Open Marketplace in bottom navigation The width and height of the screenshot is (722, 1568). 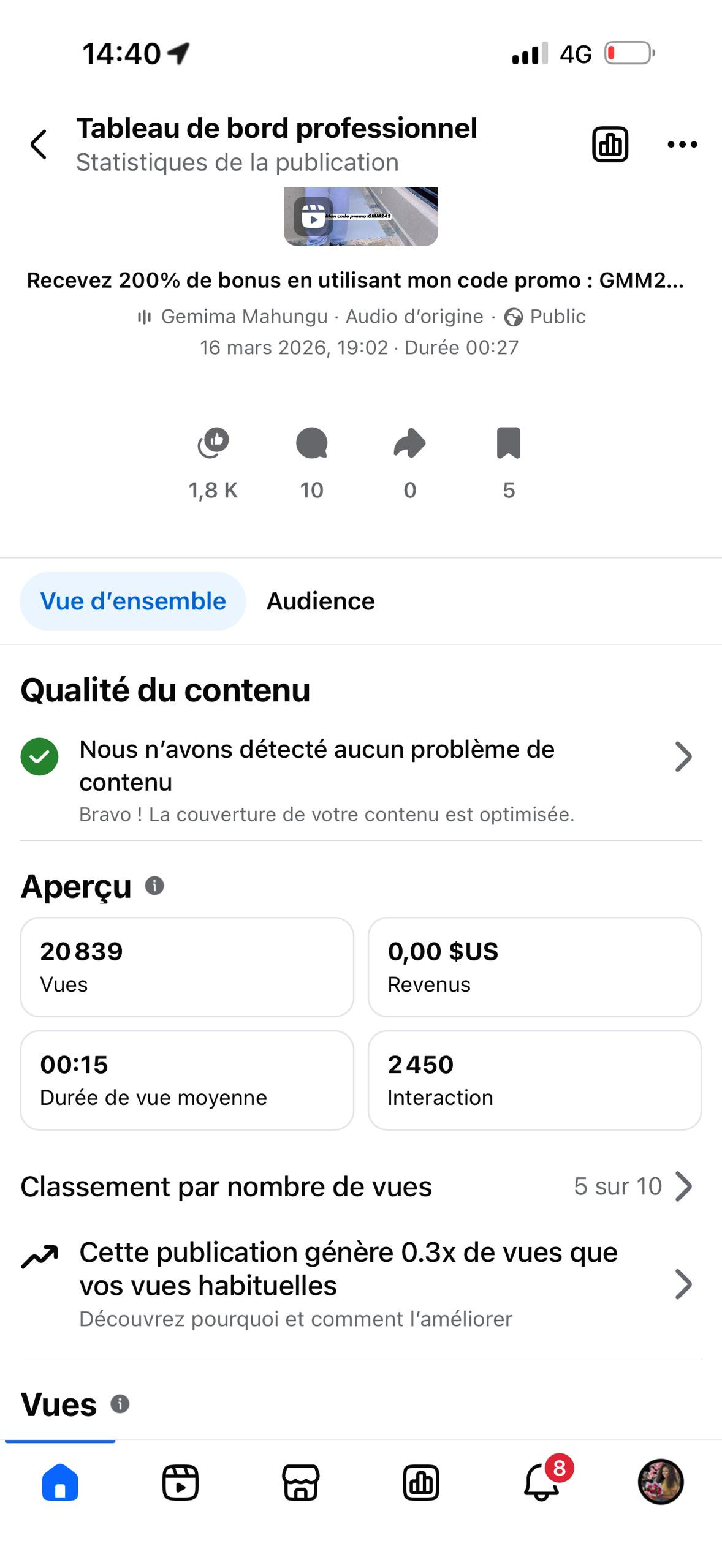pyautogui.click(x=300, y=1483)
